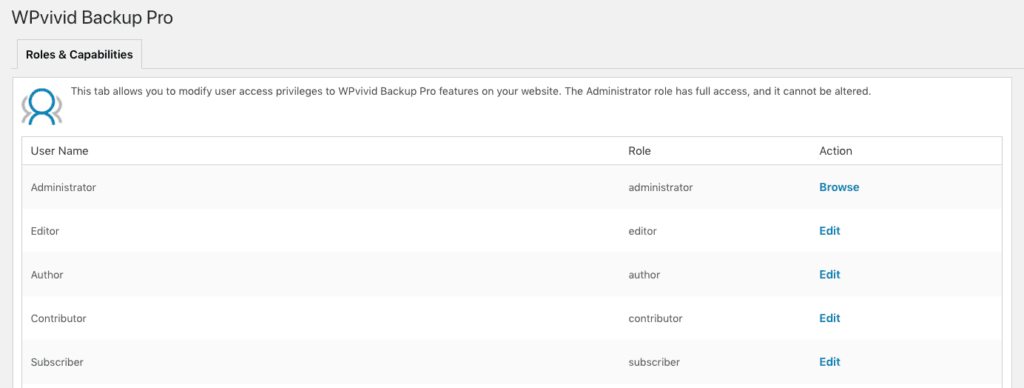Edit the Author role capabilities

coord(829,274)
